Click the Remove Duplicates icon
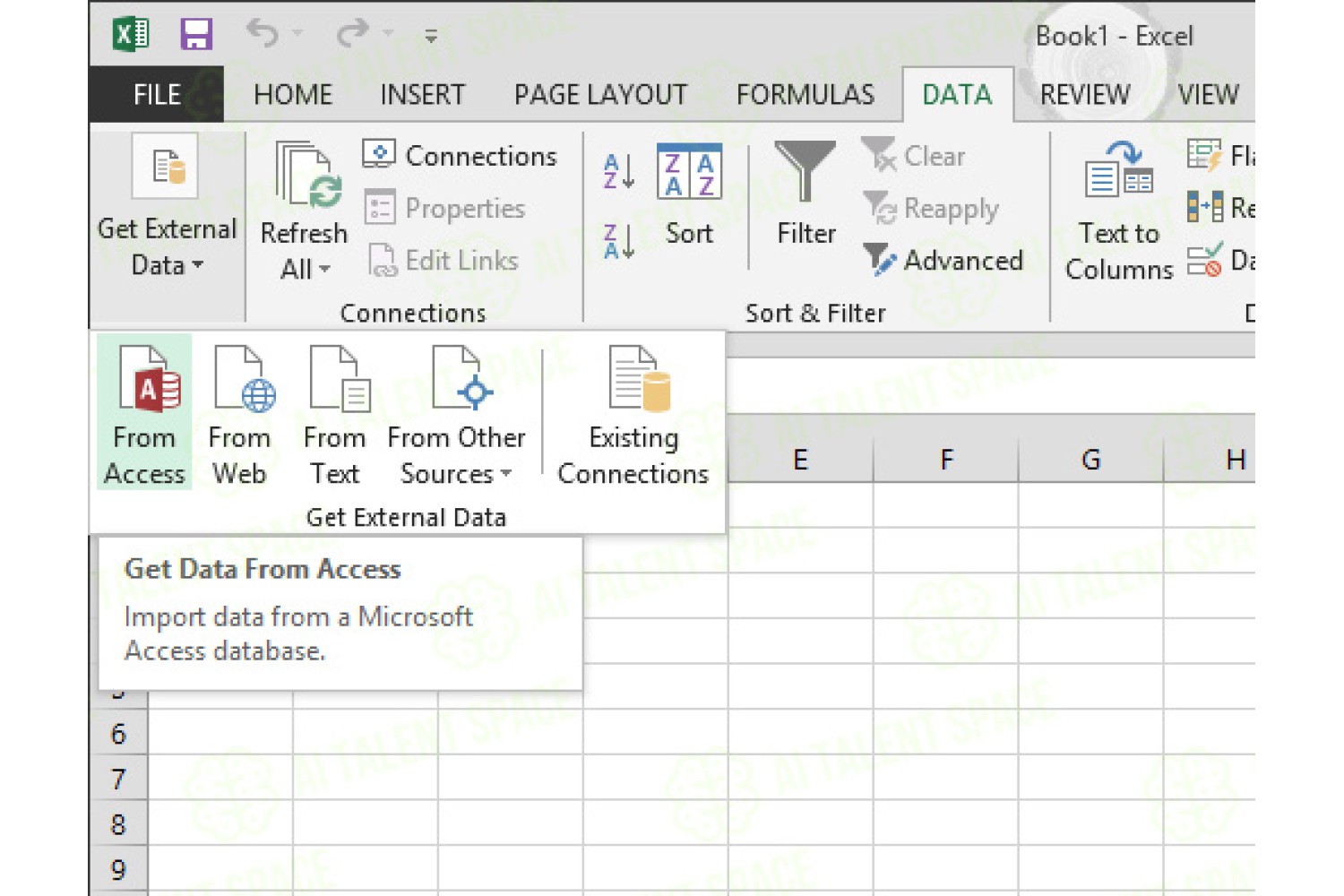 pos(1203,207)
